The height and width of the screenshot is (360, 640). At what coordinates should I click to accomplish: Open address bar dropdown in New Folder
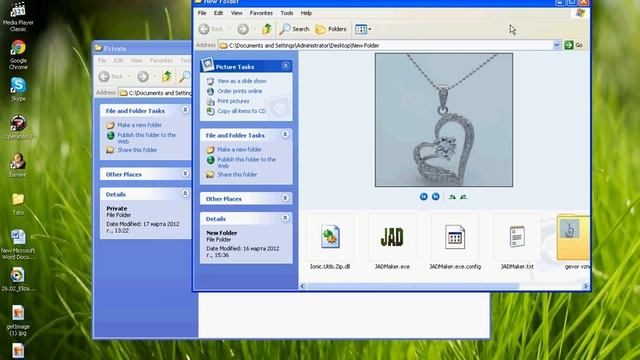(x=556, y=45)
